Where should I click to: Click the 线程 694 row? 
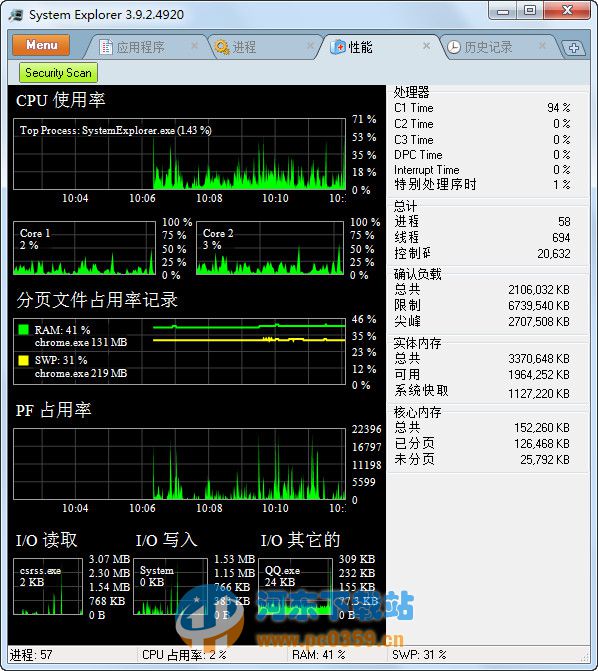pyautogui.click(x=482, y=238)
